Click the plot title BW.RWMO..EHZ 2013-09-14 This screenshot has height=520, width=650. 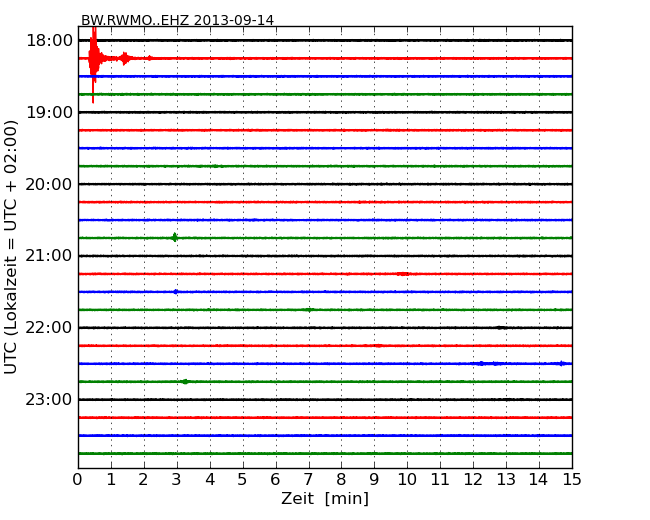(177, 20)
